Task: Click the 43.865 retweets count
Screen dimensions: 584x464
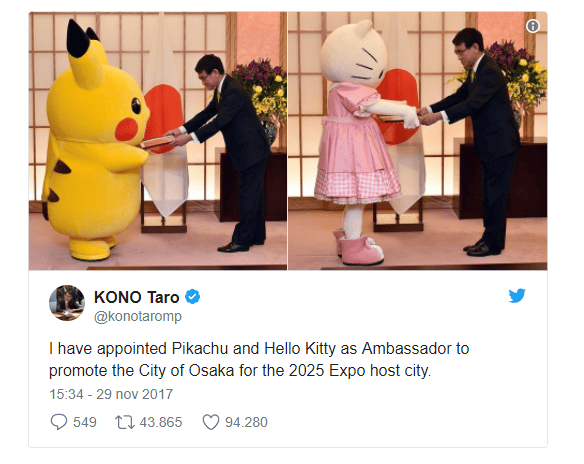Action: tap(161, 422)
